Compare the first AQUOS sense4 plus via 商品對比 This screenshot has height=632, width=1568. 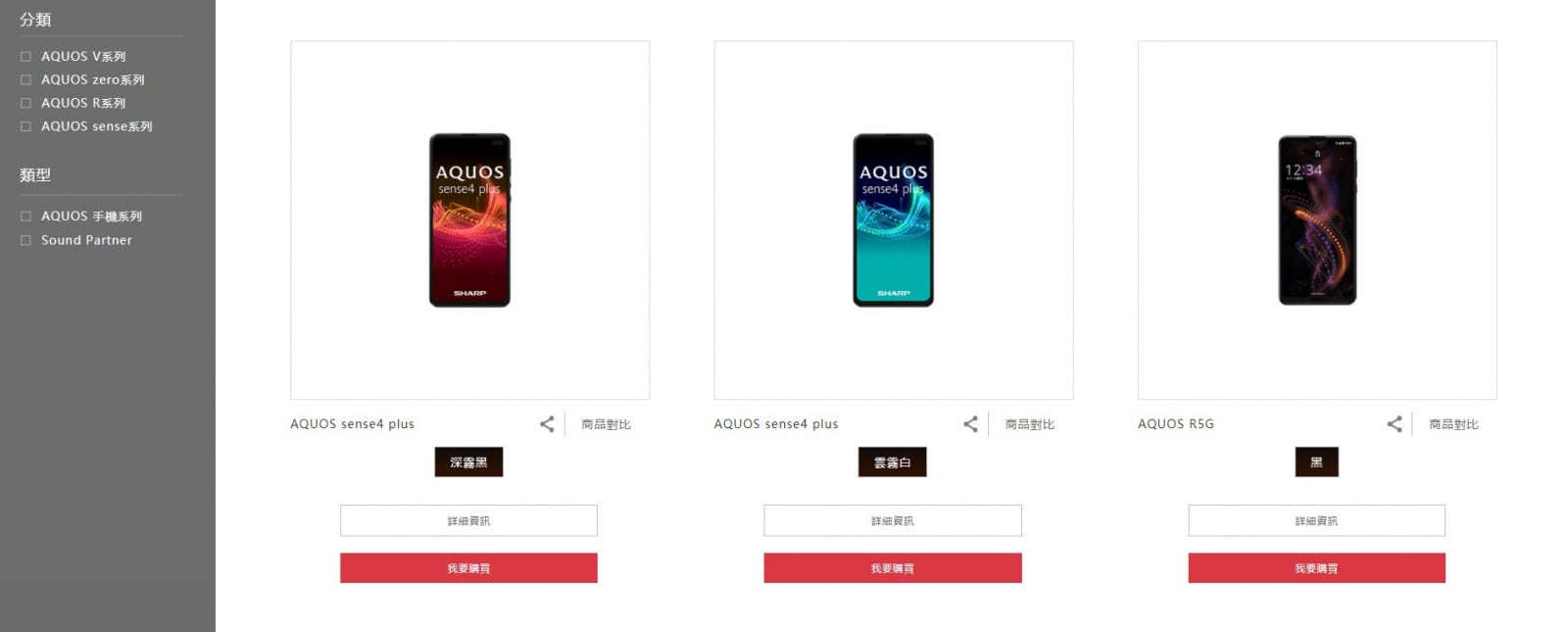(x=606, y=424)
